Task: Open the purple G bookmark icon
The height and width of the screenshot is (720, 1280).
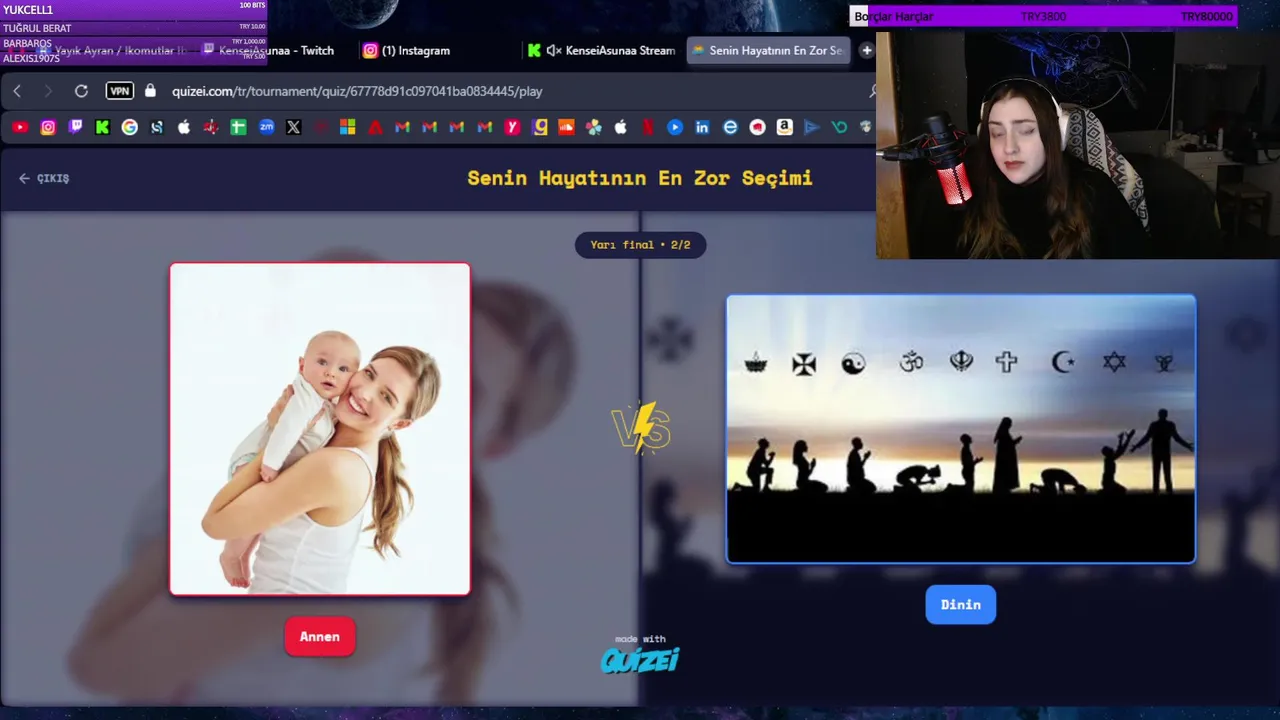Action: click(540, 127)
